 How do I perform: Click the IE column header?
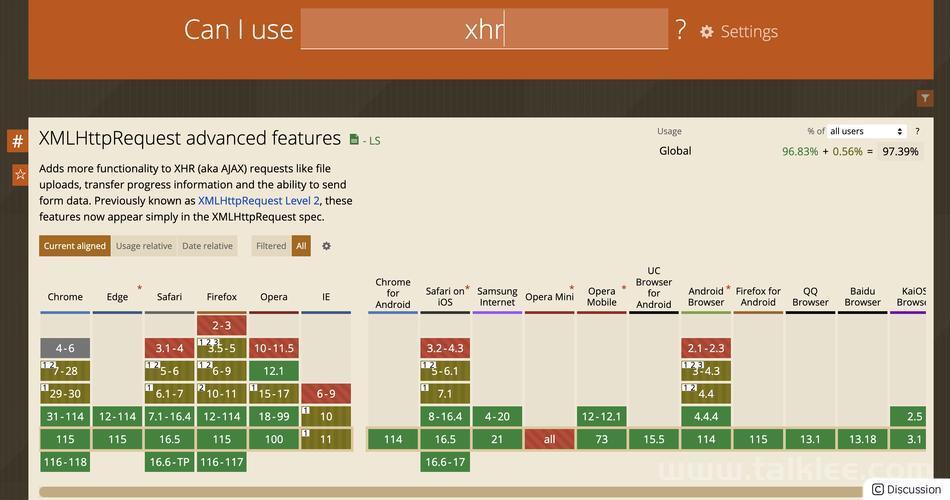tap(326, 297)
